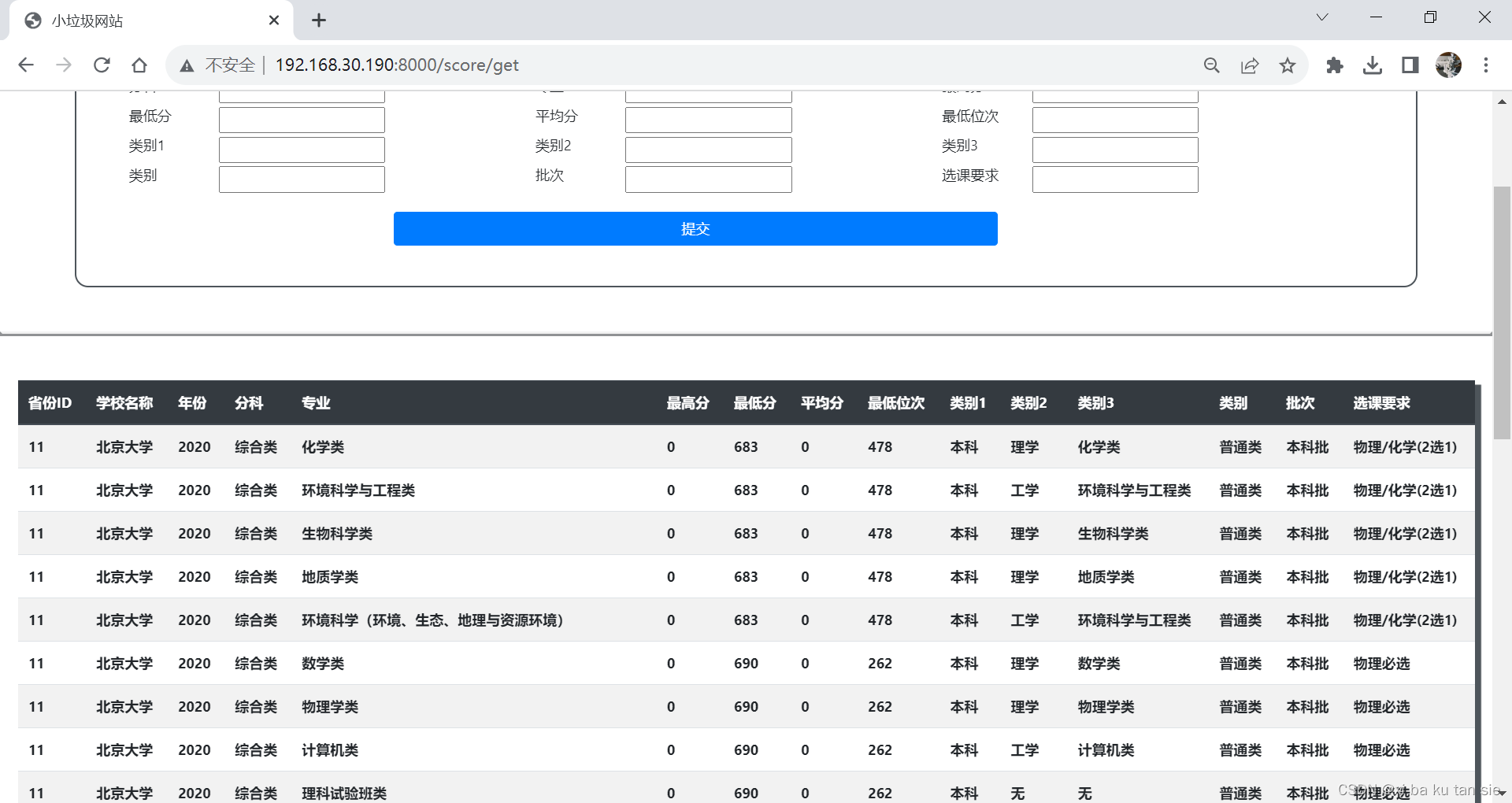Click the zoom magnifier in the address bar

coord(1212,65)
